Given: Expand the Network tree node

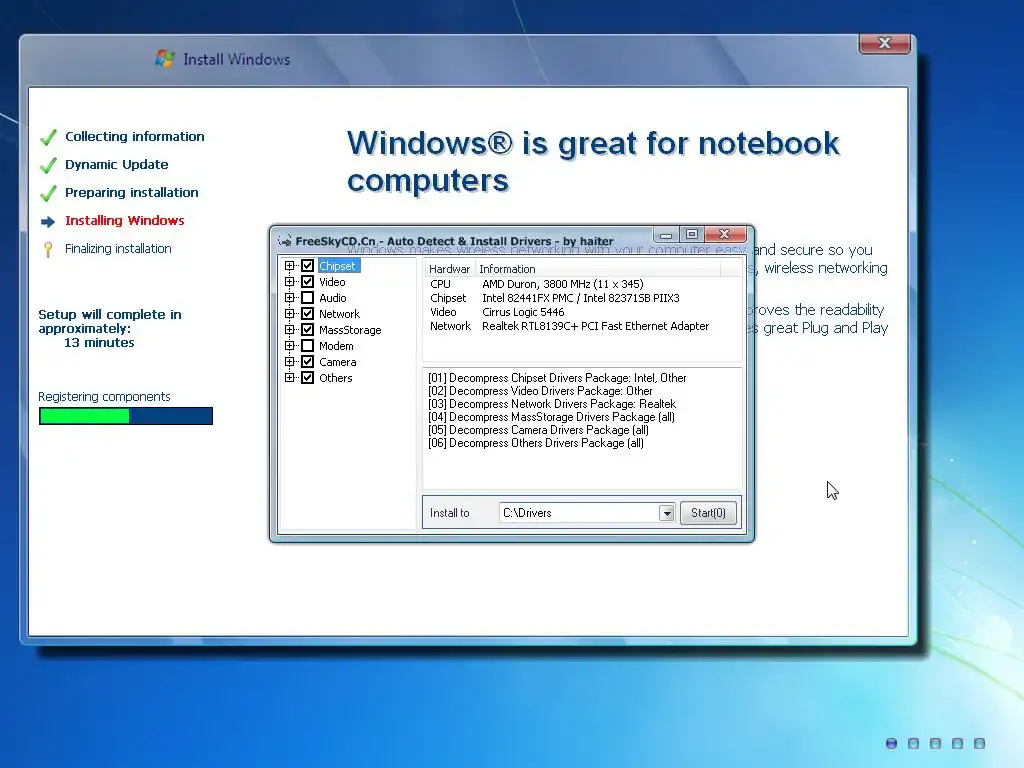Looking at the screenshot, I should pos(289,313).
